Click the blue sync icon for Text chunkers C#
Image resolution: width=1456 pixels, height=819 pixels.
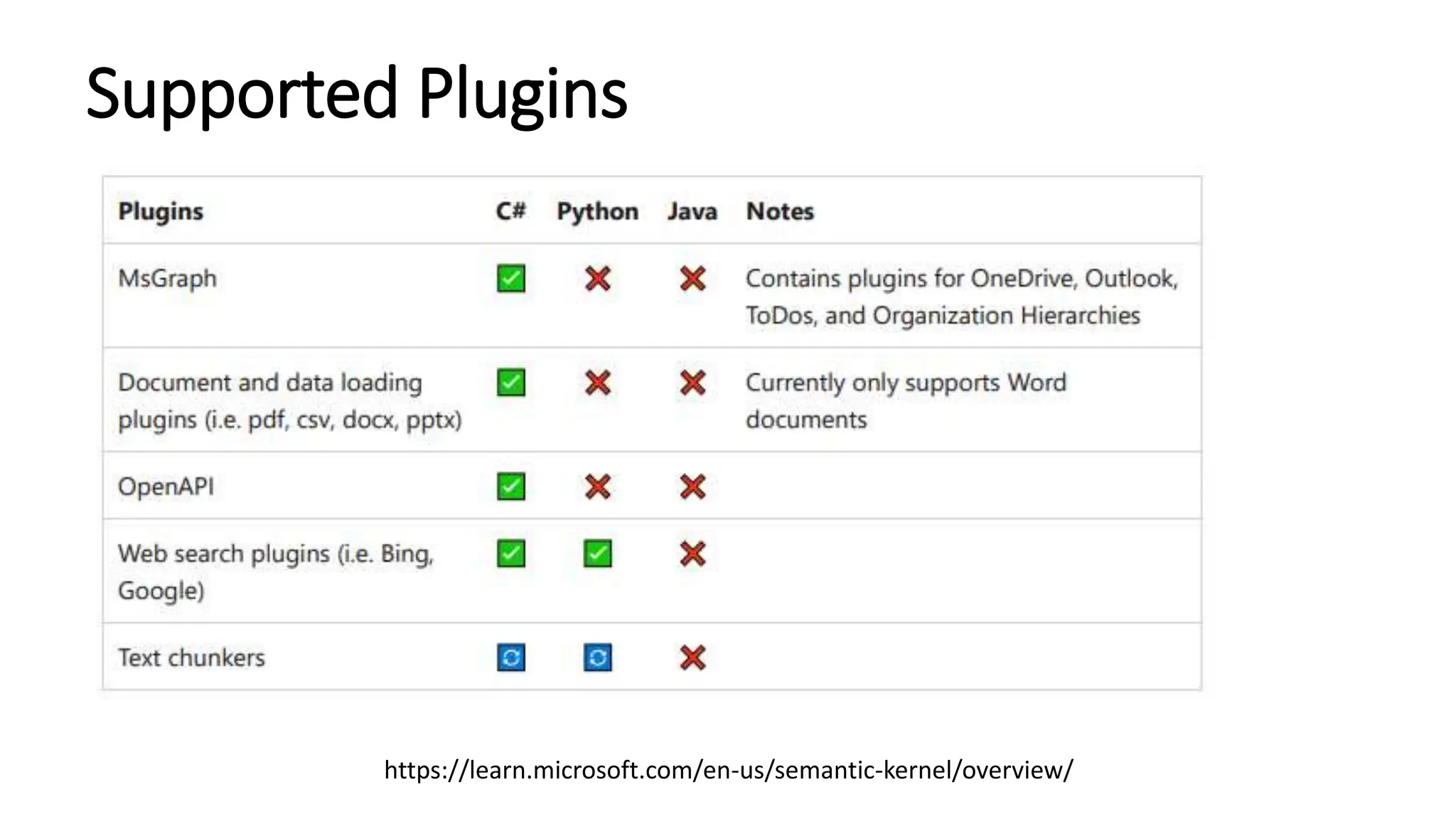coord(511,658)
